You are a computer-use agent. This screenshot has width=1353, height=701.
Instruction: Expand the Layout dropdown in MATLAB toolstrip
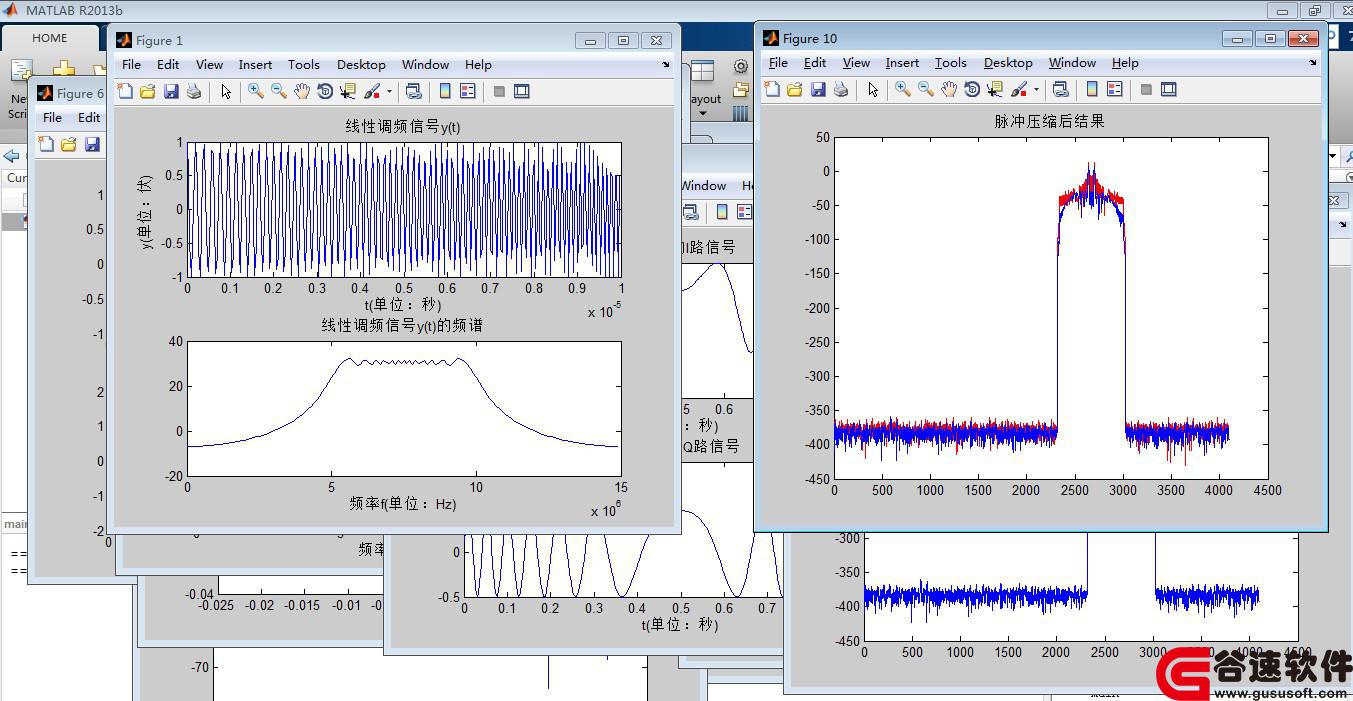[704, 112]
